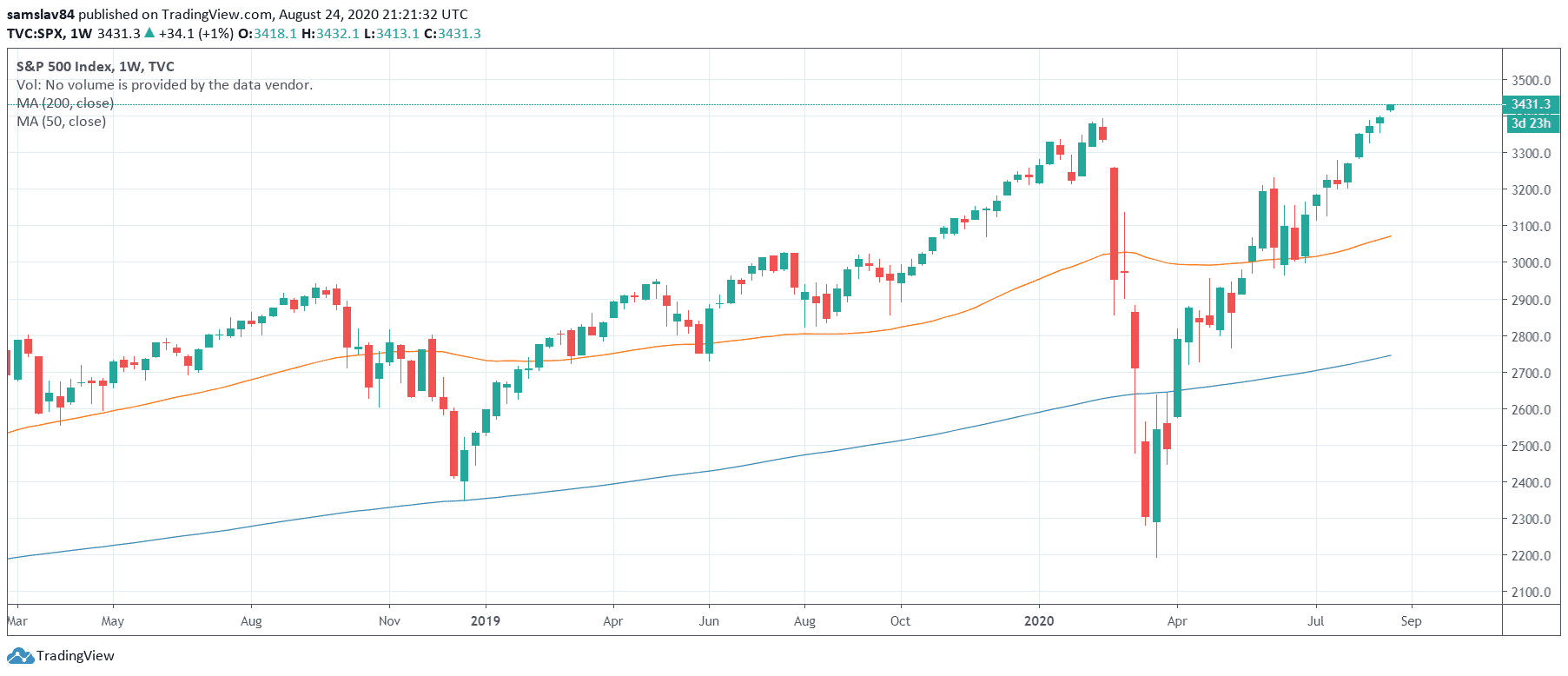Open the S&P 500 Index, 1W, TVC legend title

95,66
